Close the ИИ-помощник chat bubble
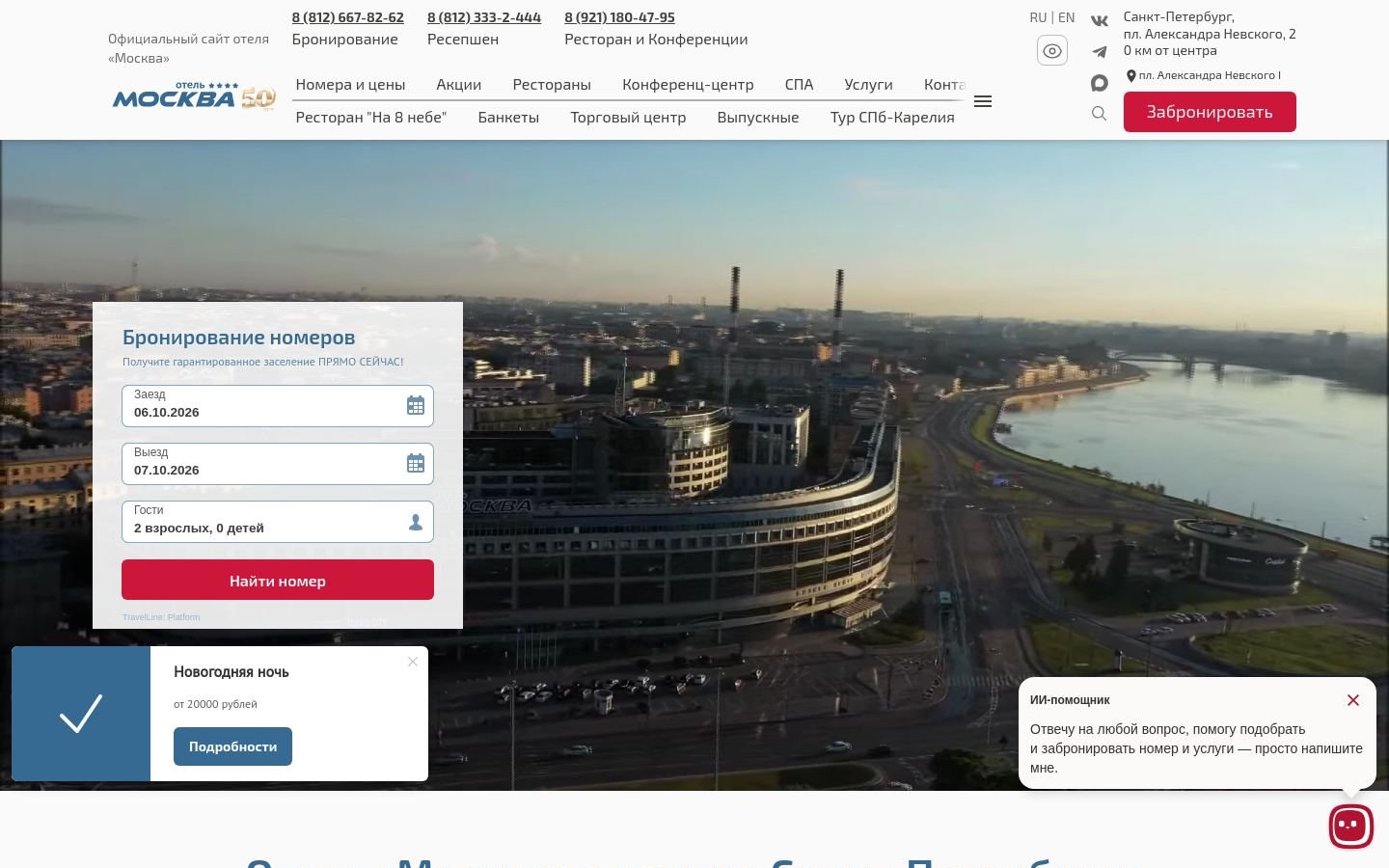This screenshot has width=1389, height=868. (x=1353, y=700)
